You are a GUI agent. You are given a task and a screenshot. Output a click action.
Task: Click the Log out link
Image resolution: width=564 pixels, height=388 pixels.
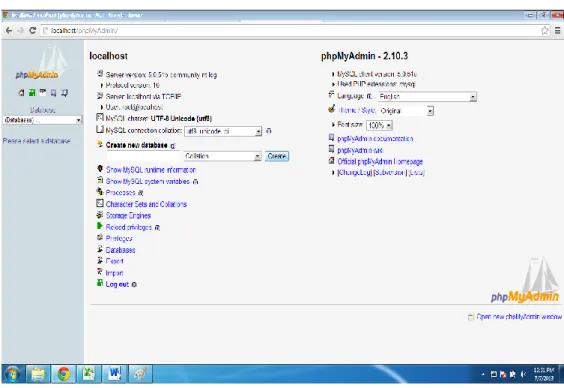pyautogui.click(x=117, y=284)
